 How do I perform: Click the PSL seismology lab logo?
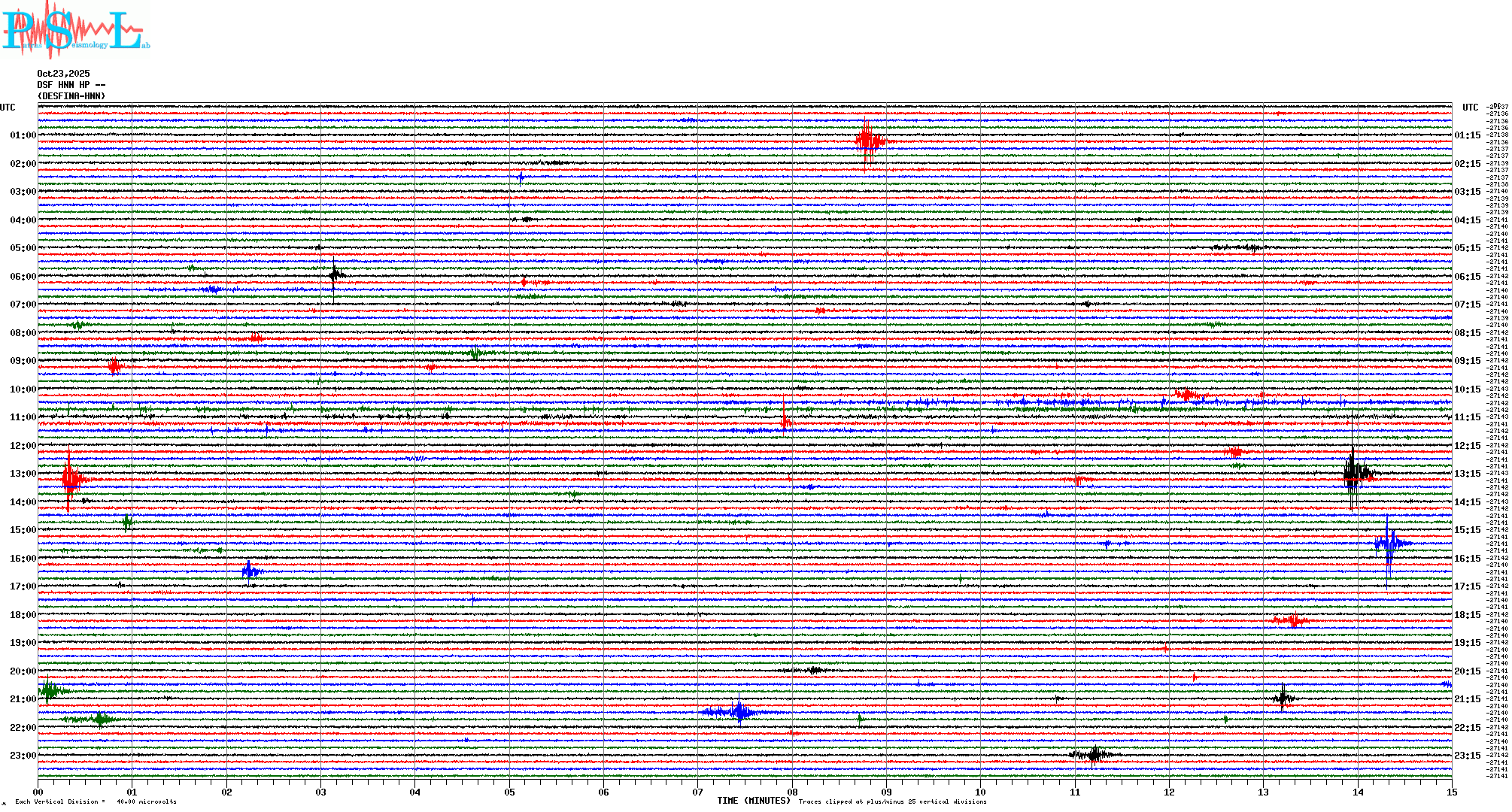tap(75, 30)
